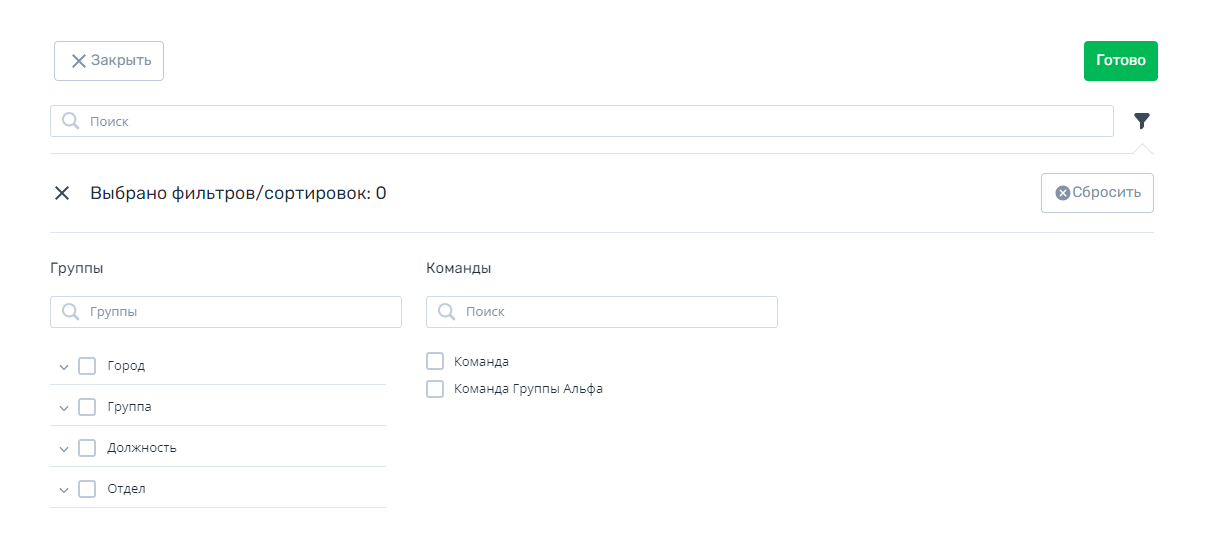Screen dimensions: 1215x538
Task: Check the Должность checkbox
Action: [x=87, y=448]
